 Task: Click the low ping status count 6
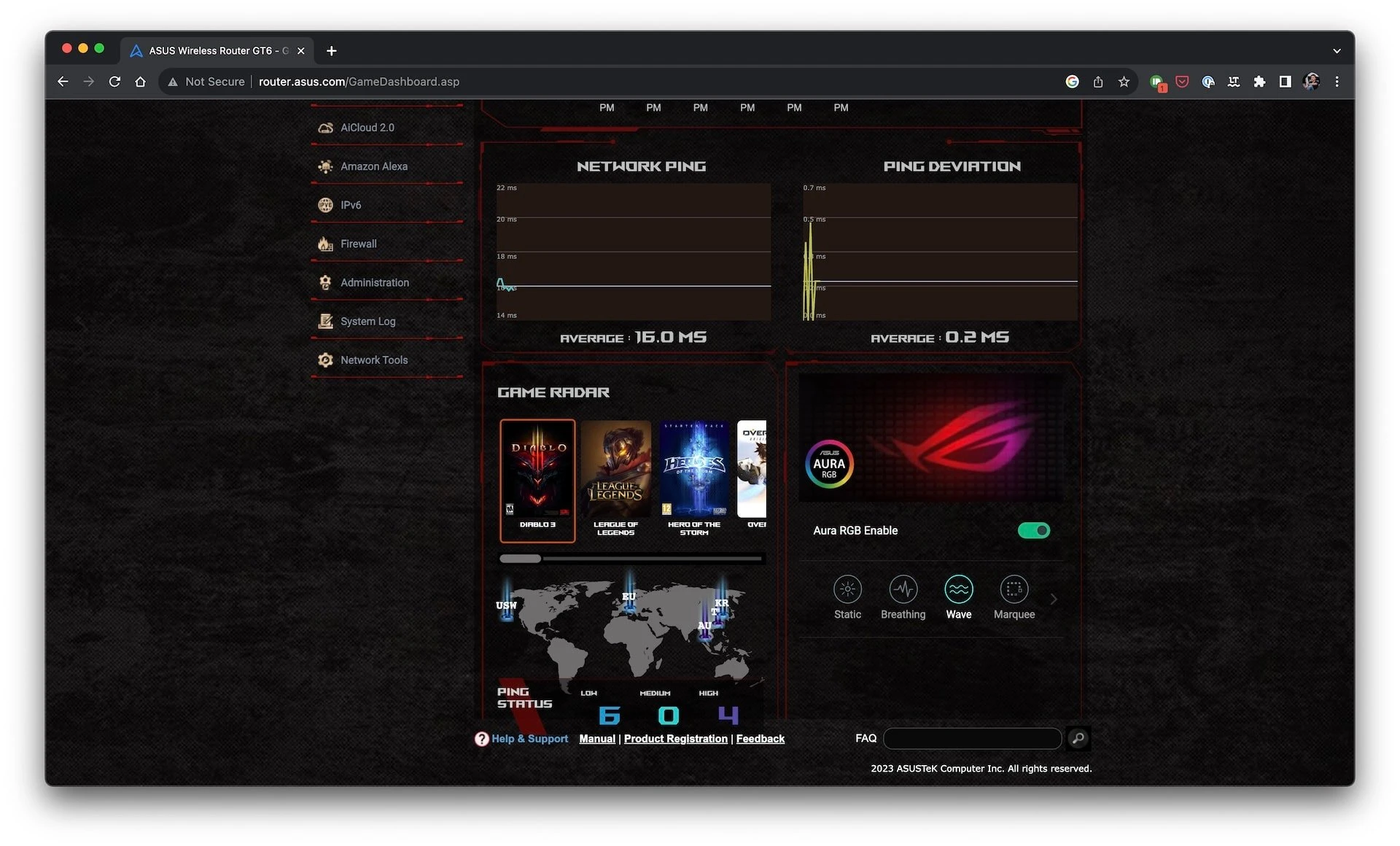[x=609, y=715]
